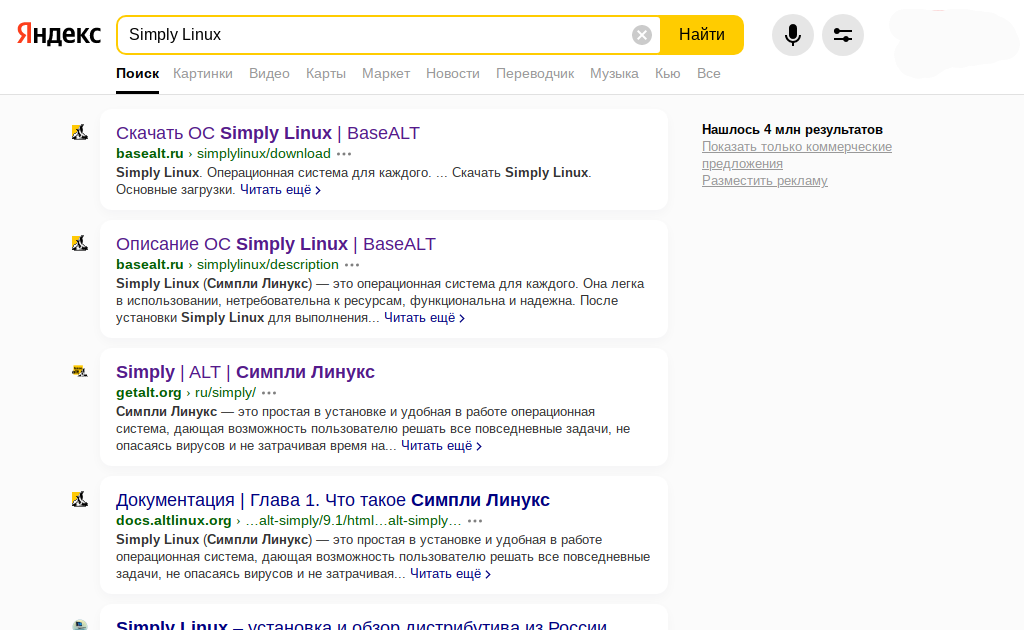Open the Карты tab
This screenshot has width=1024, height=630.
[x=326, y=74]
